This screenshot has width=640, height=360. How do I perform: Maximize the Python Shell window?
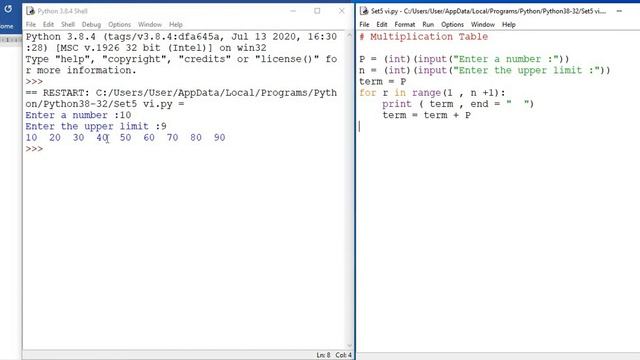pos(317,11)
